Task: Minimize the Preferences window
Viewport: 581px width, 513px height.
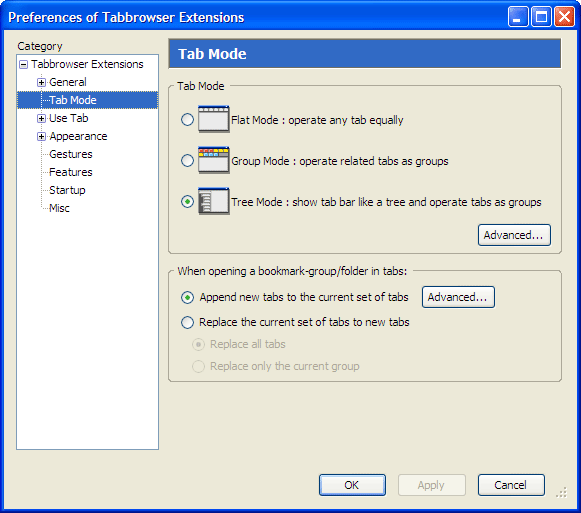Action: (x=518, y=17)
